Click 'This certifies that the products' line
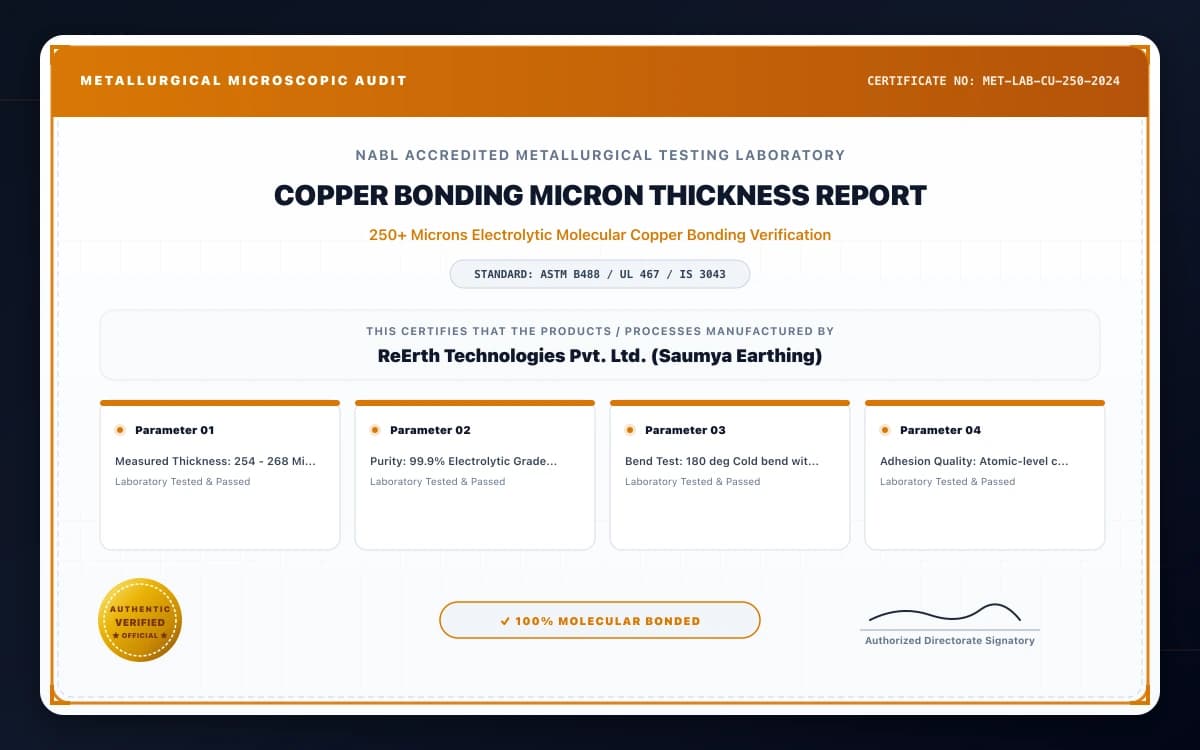Screen dimensions: 1200x750 (x=600, y=331)
